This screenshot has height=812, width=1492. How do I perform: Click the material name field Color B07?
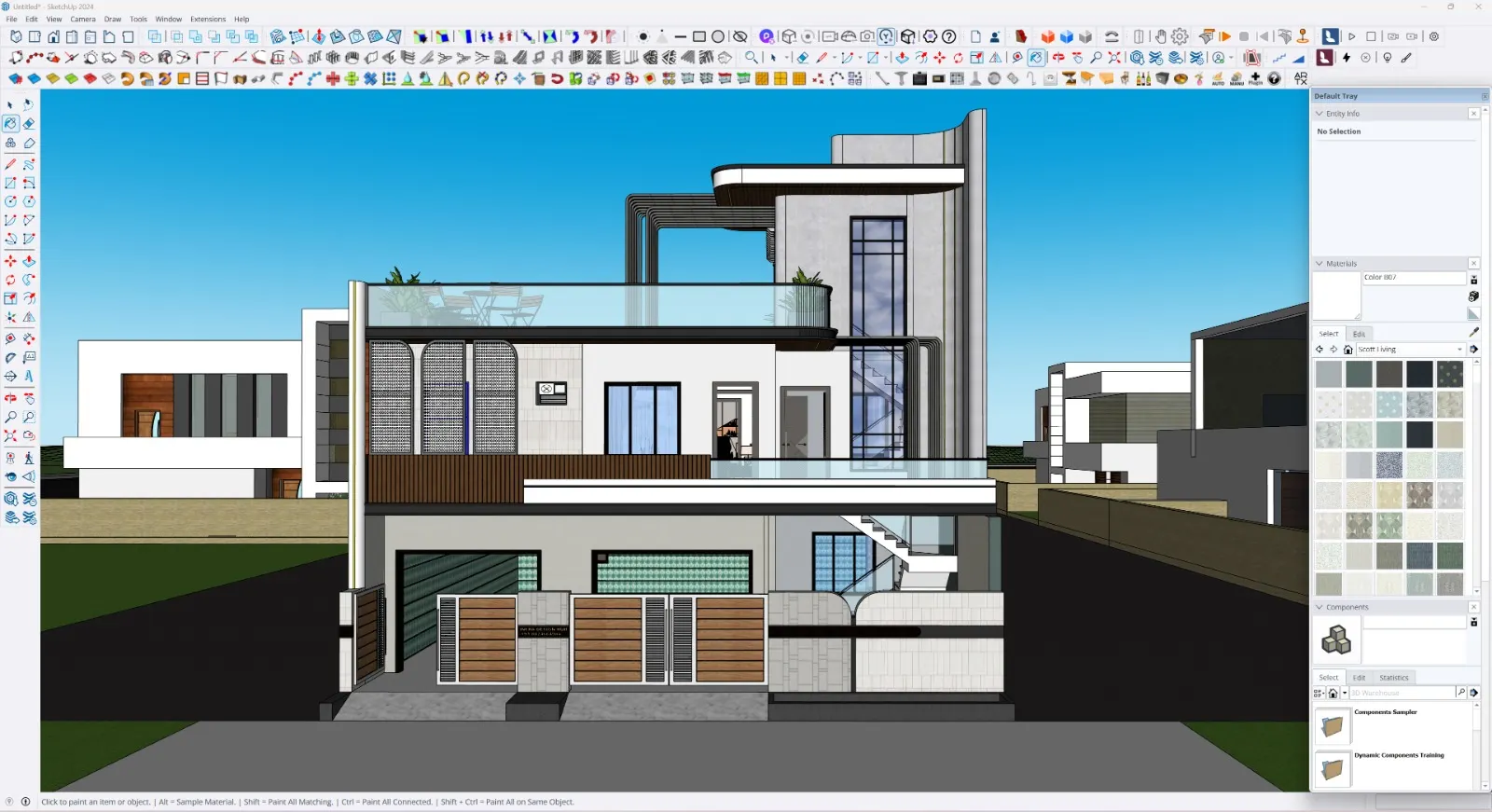tap(1414, 278)
